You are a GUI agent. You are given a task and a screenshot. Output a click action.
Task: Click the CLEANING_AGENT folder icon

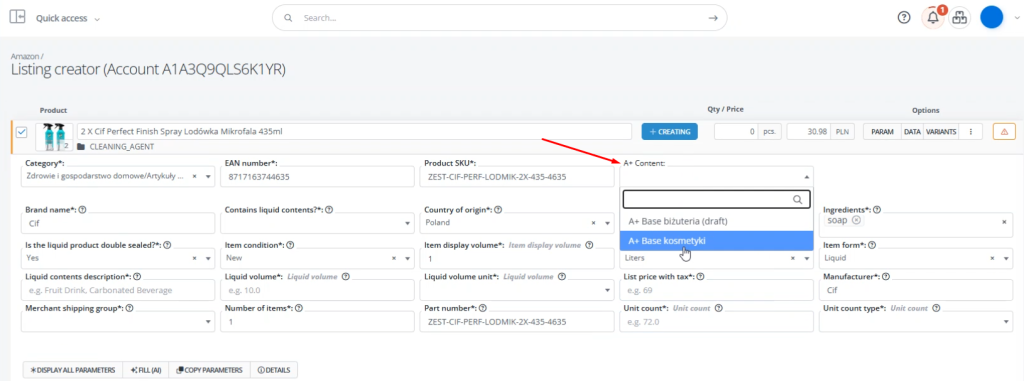click(81, 147)
